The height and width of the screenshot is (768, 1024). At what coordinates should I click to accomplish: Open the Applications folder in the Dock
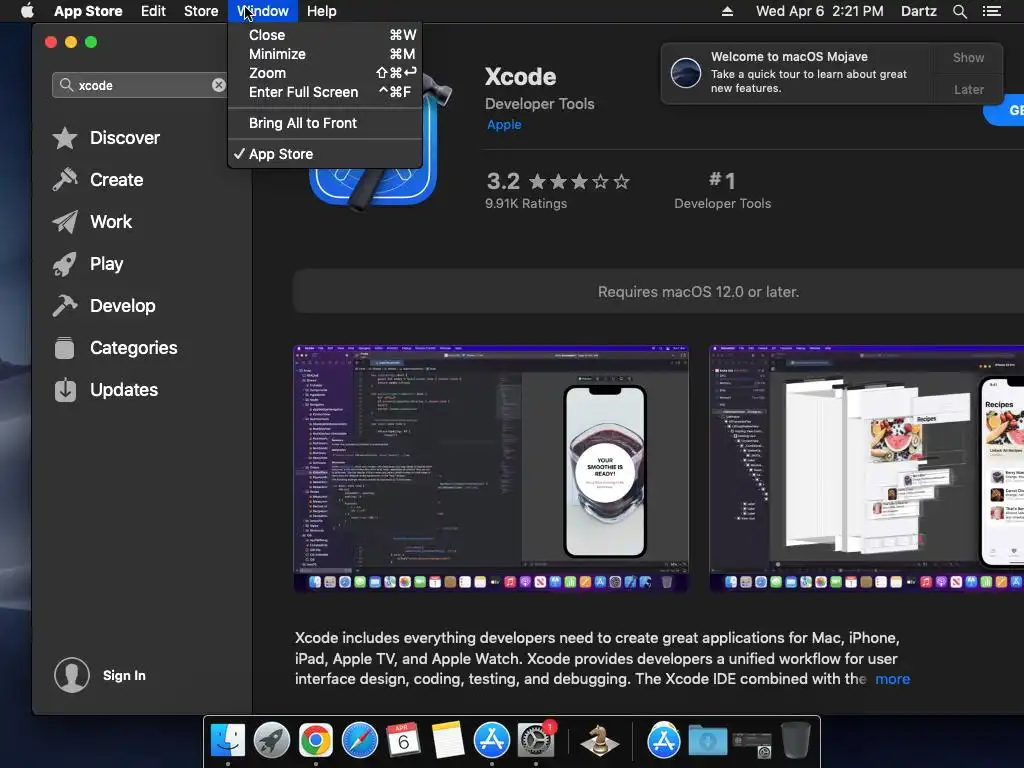tap(664, 741)
